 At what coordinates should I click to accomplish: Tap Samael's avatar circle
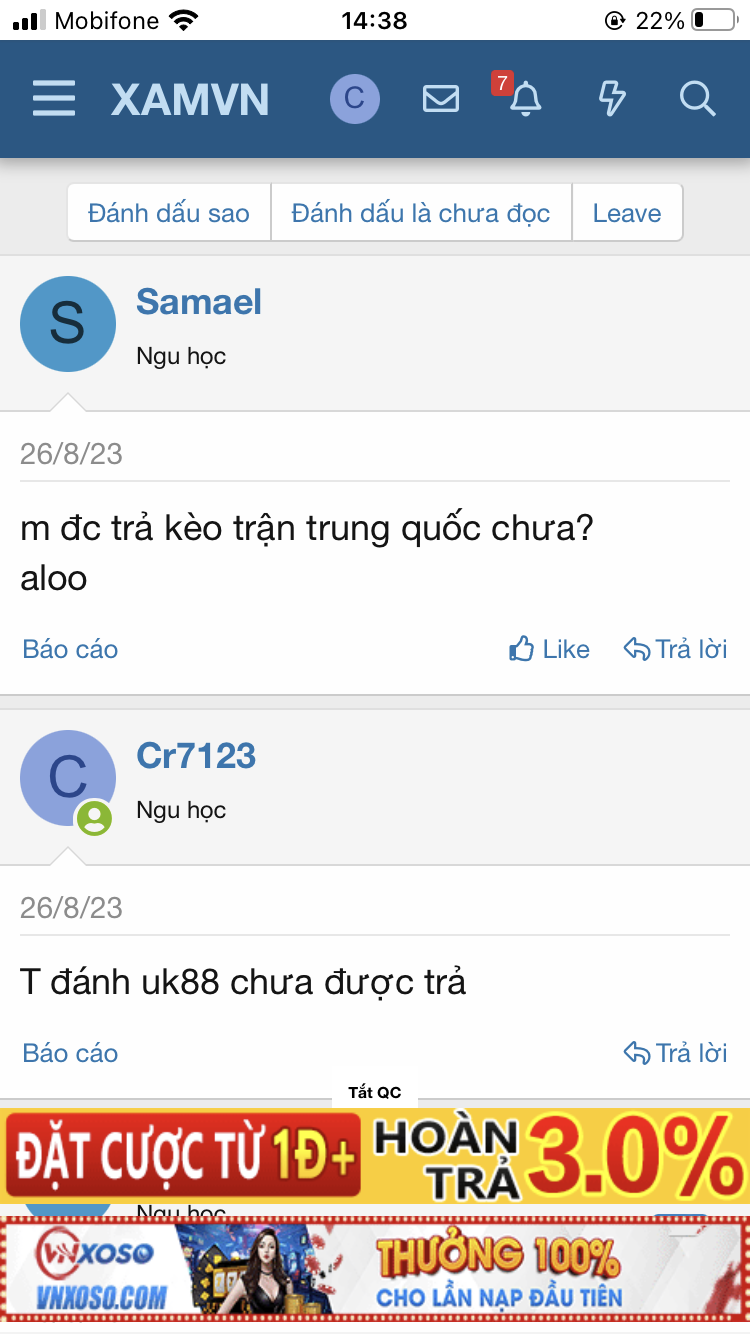coord(68,324)
